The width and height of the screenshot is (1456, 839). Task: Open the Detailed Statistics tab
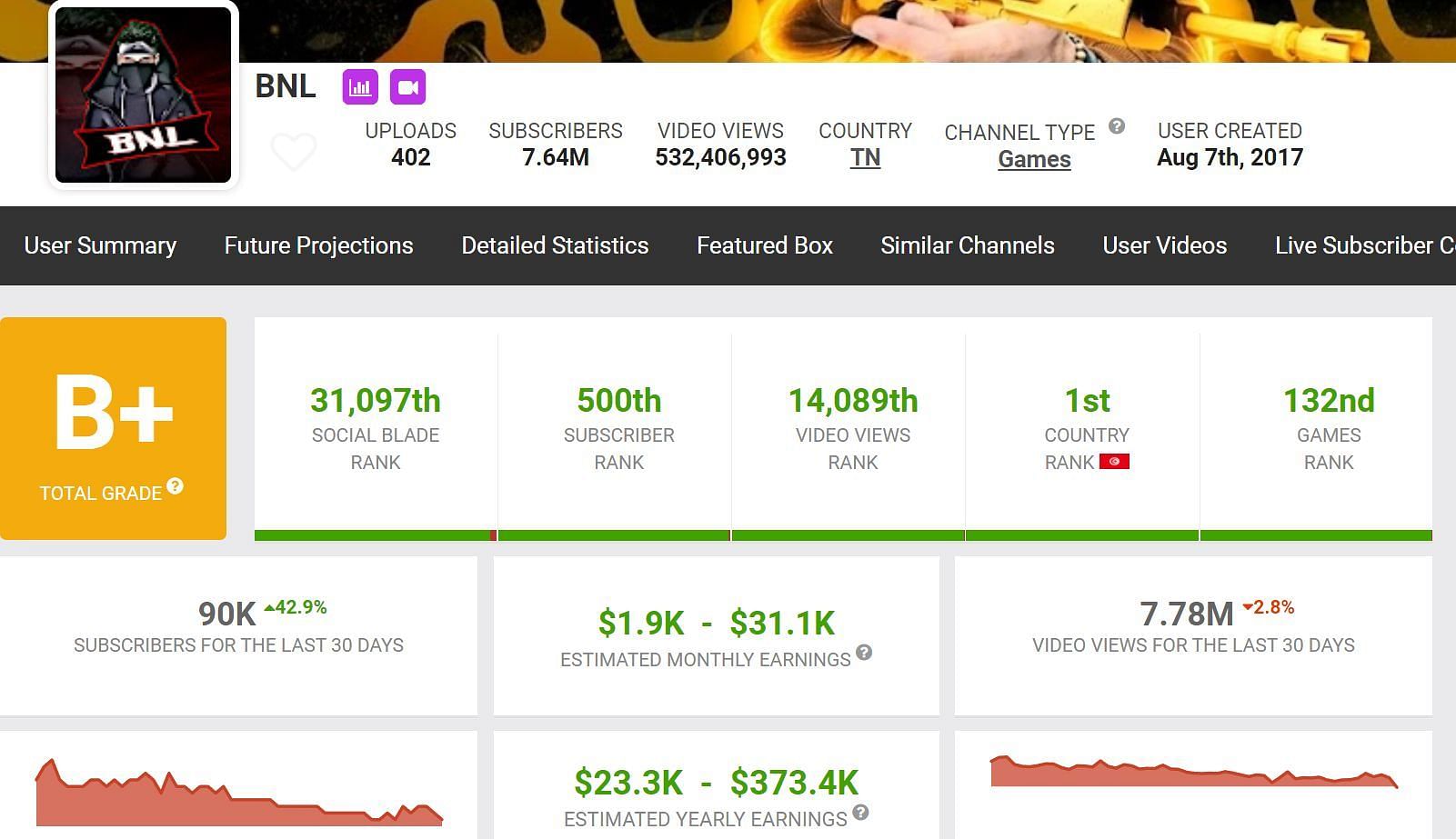tap(555, 245)
